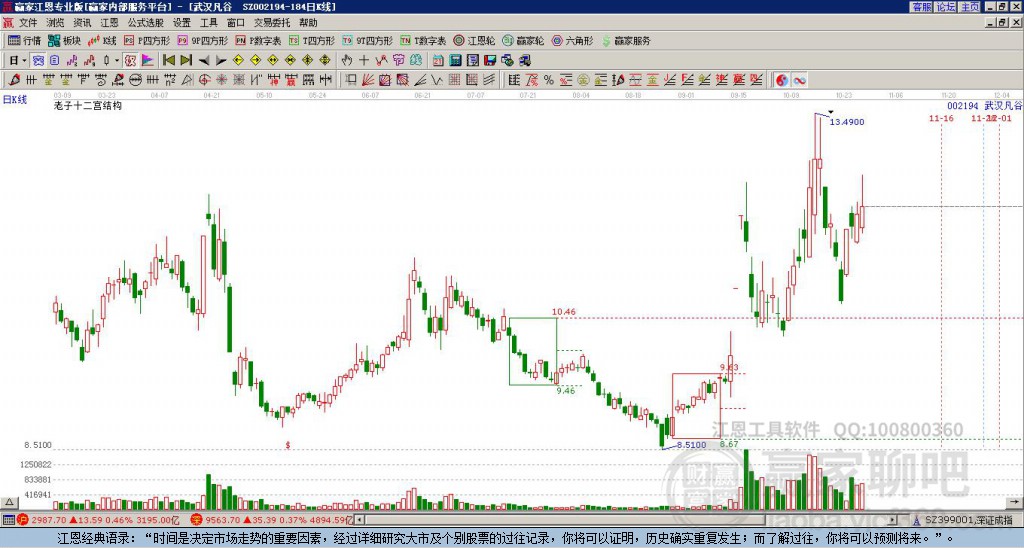Screen dimensions: 1024x548
Task: Open the P四方形 tool
Action: pyautogui.click(x=147, y=40)
